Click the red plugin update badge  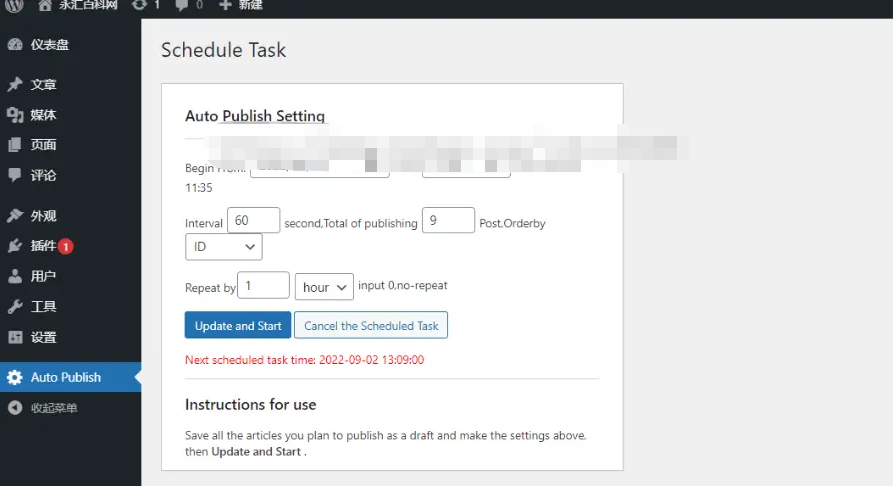coord(66,247)
